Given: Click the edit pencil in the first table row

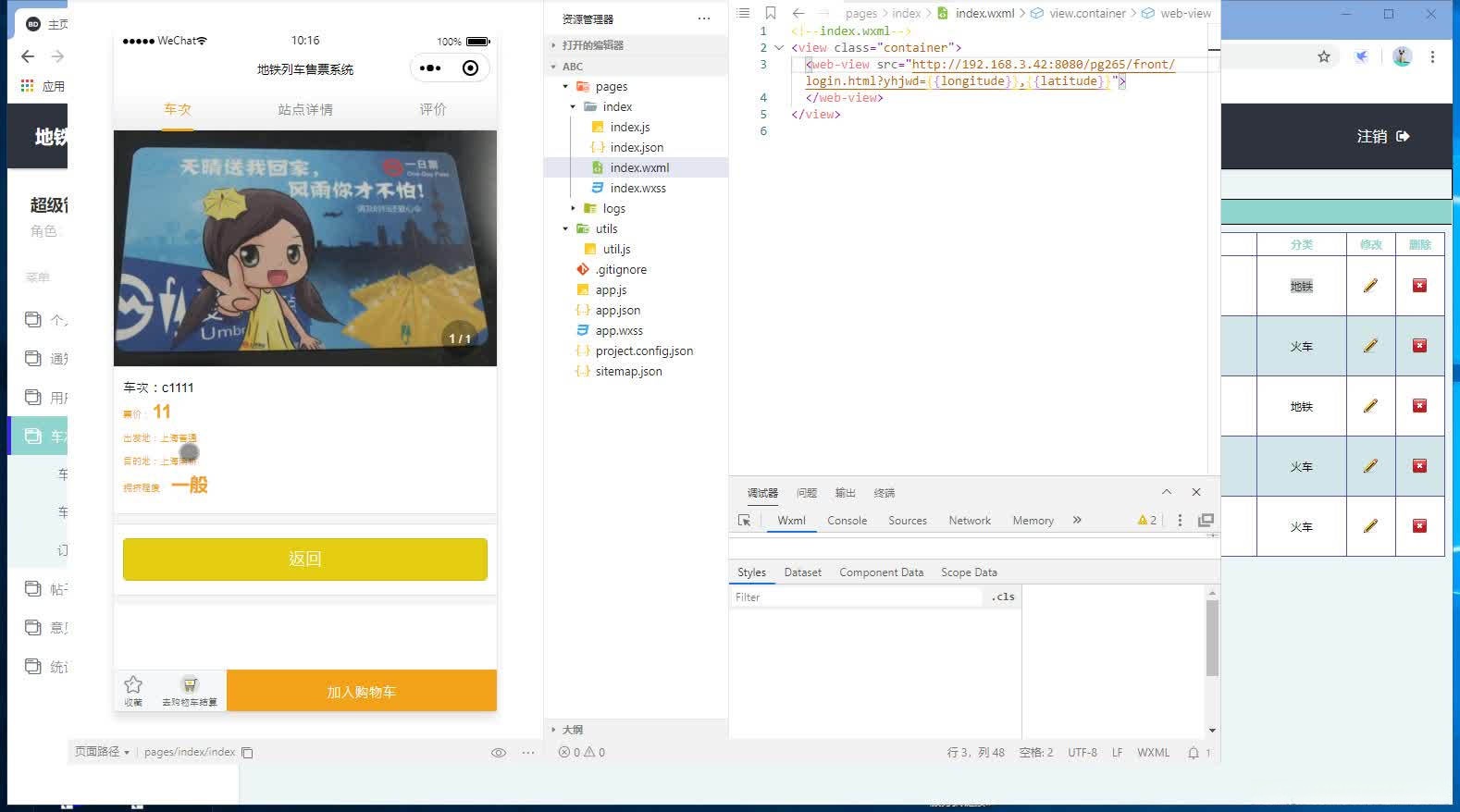Looking at the screenshot, I should (1370, 286).
